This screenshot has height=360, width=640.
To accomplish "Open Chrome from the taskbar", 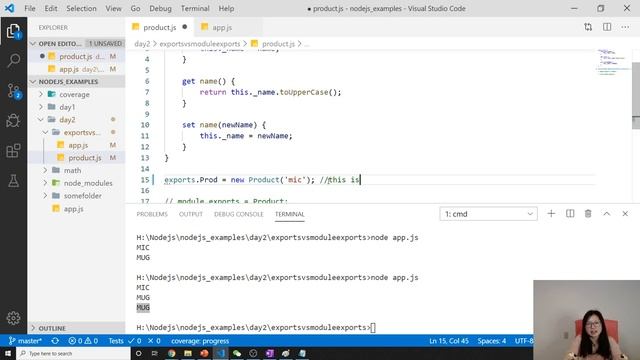I will pyautogui.click(x=171, y=353).
